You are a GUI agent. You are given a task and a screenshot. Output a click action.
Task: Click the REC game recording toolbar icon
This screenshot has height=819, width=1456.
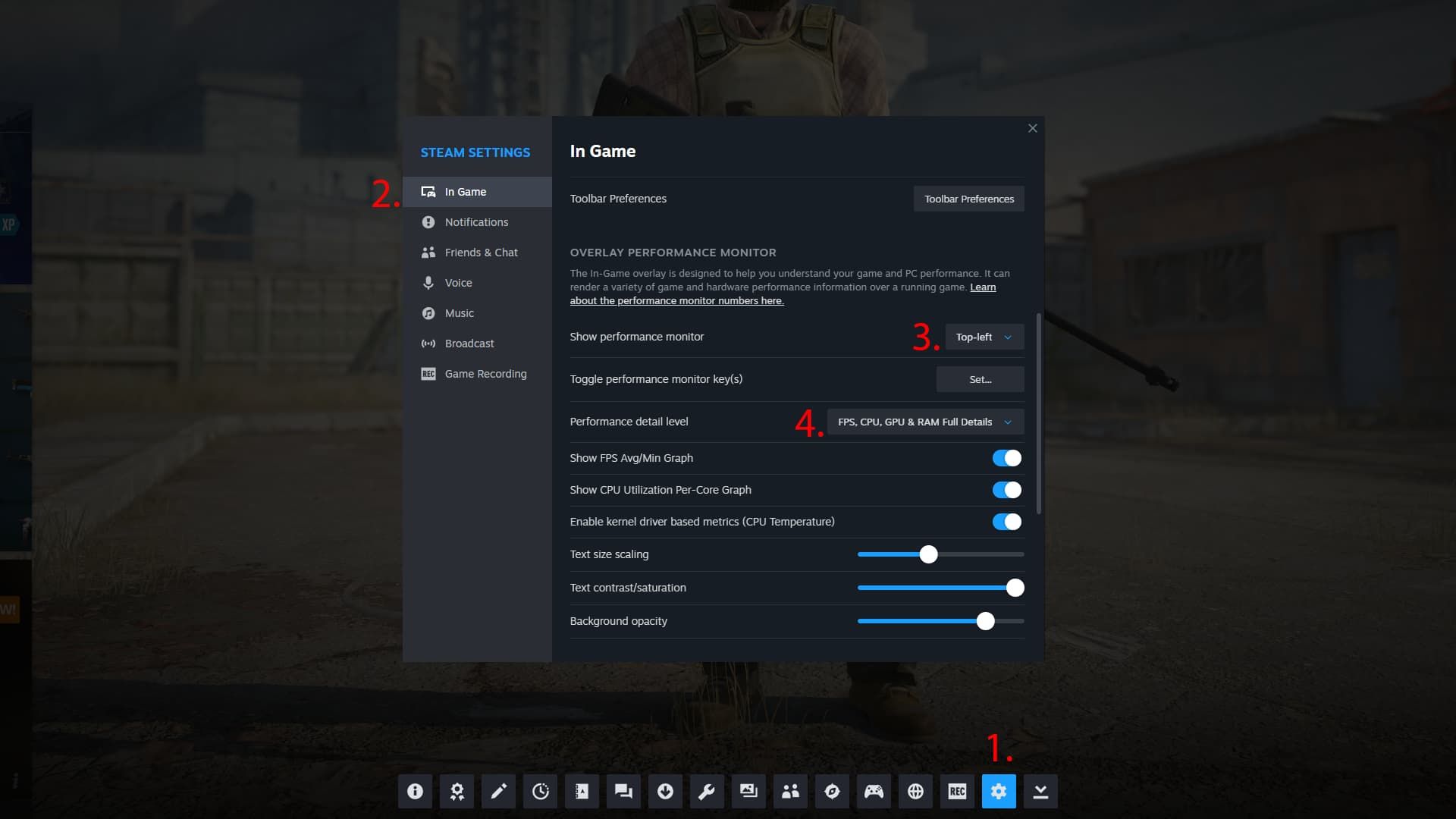coord(957,791)
